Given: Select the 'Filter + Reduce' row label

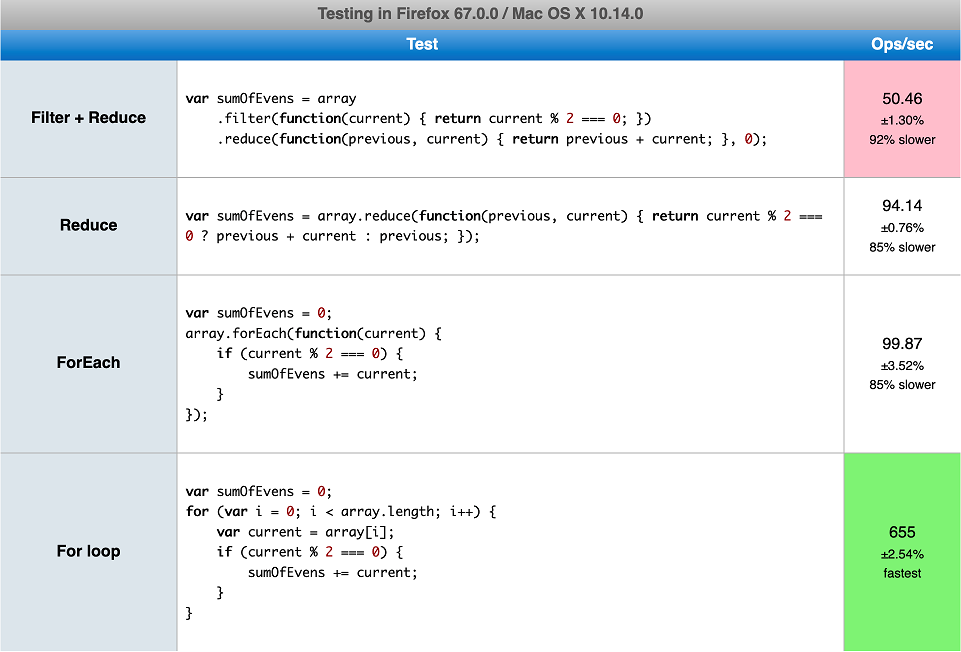Looking at the screenshot, I should coord(89,118).
